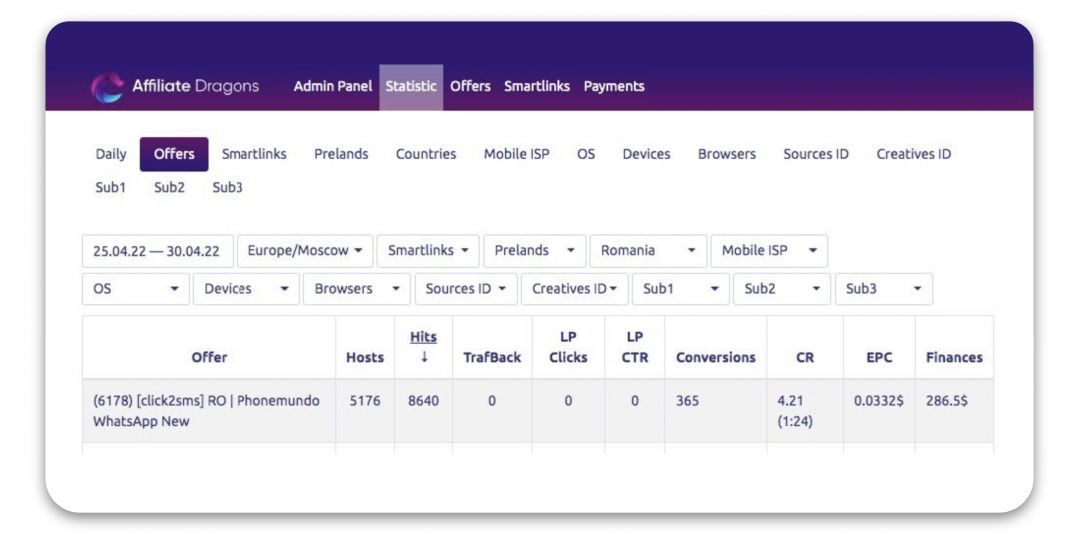The image size is (1080, 543).
Task: Open the Romania country filter dropdown
Action: (x=647, y=251)
